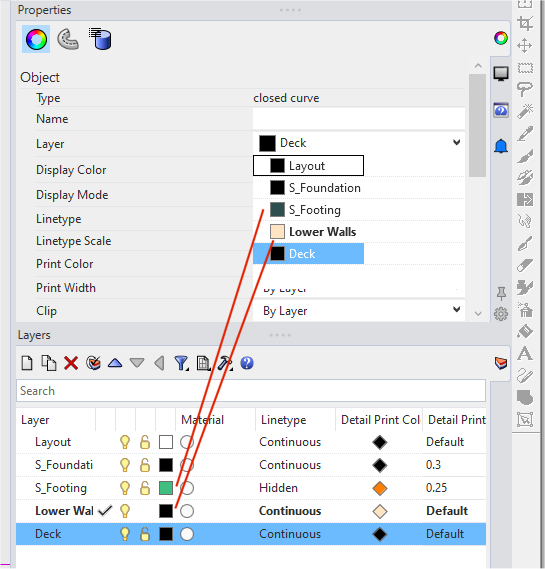Select the arrow-box tool in the right toolbar
This screenshot has height=569, width=545.
(525, 200)
